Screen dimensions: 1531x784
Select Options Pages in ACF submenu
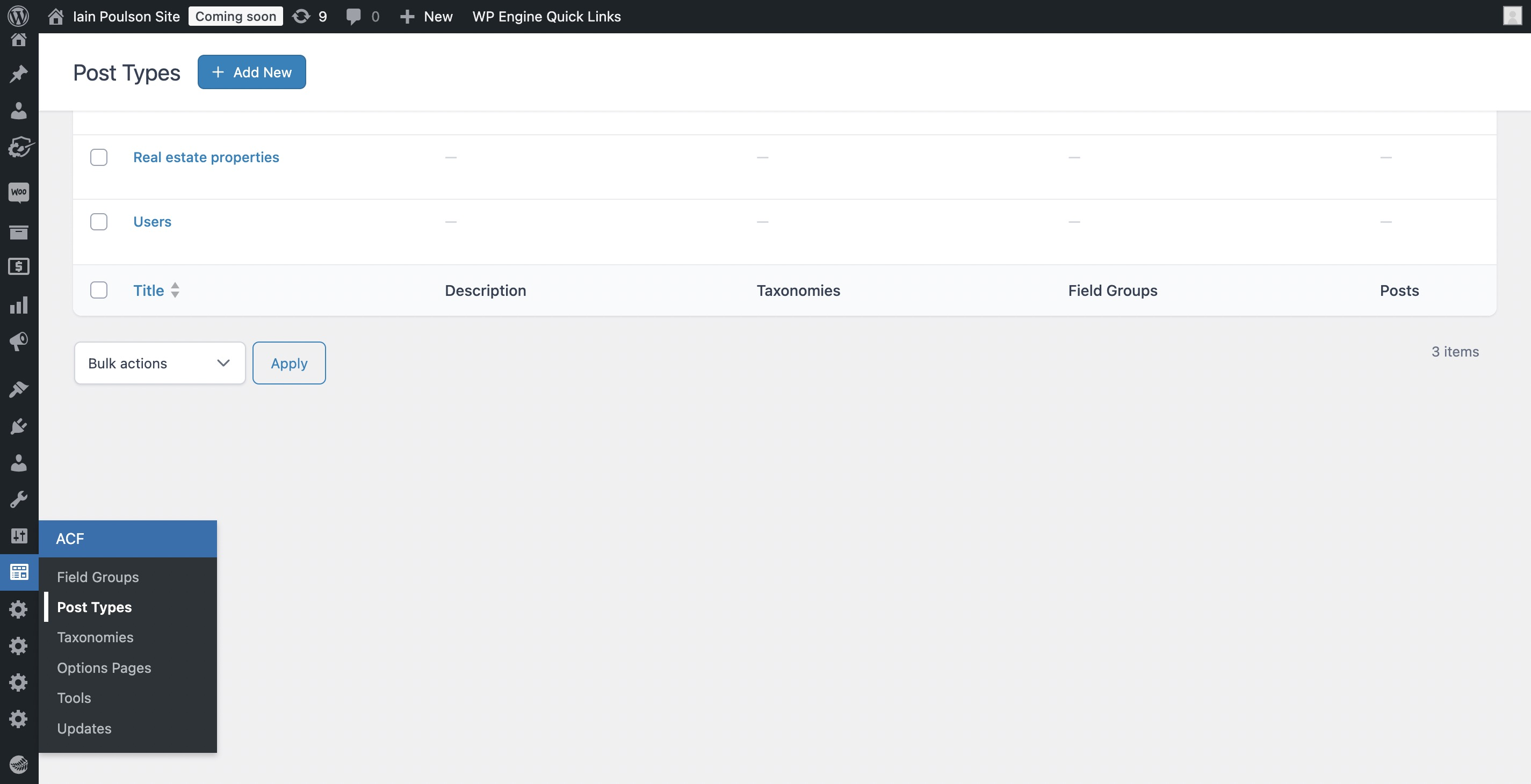point(104,668)
